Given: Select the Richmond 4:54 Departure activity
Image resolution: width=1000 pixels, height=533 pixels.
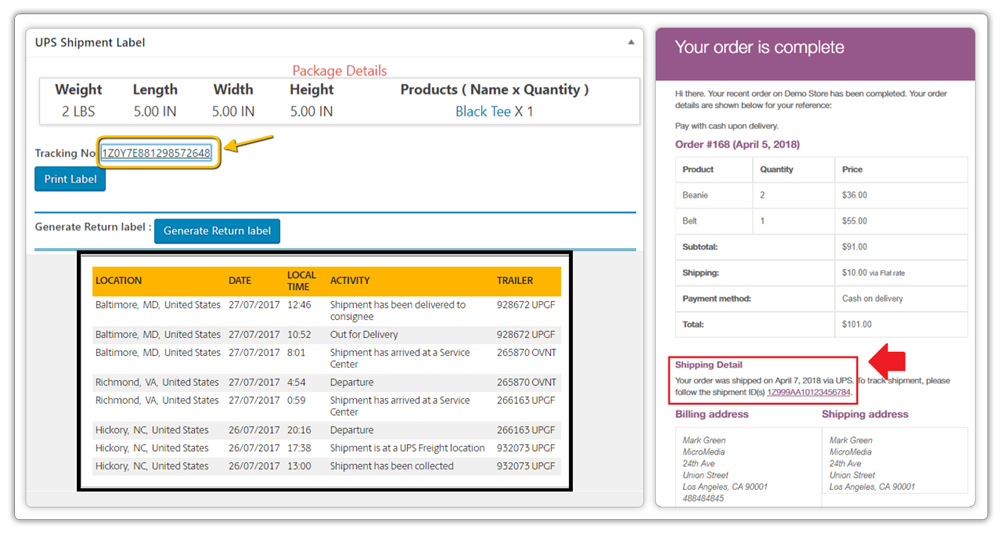Looking at the screenshot, I should pos(351,383).
